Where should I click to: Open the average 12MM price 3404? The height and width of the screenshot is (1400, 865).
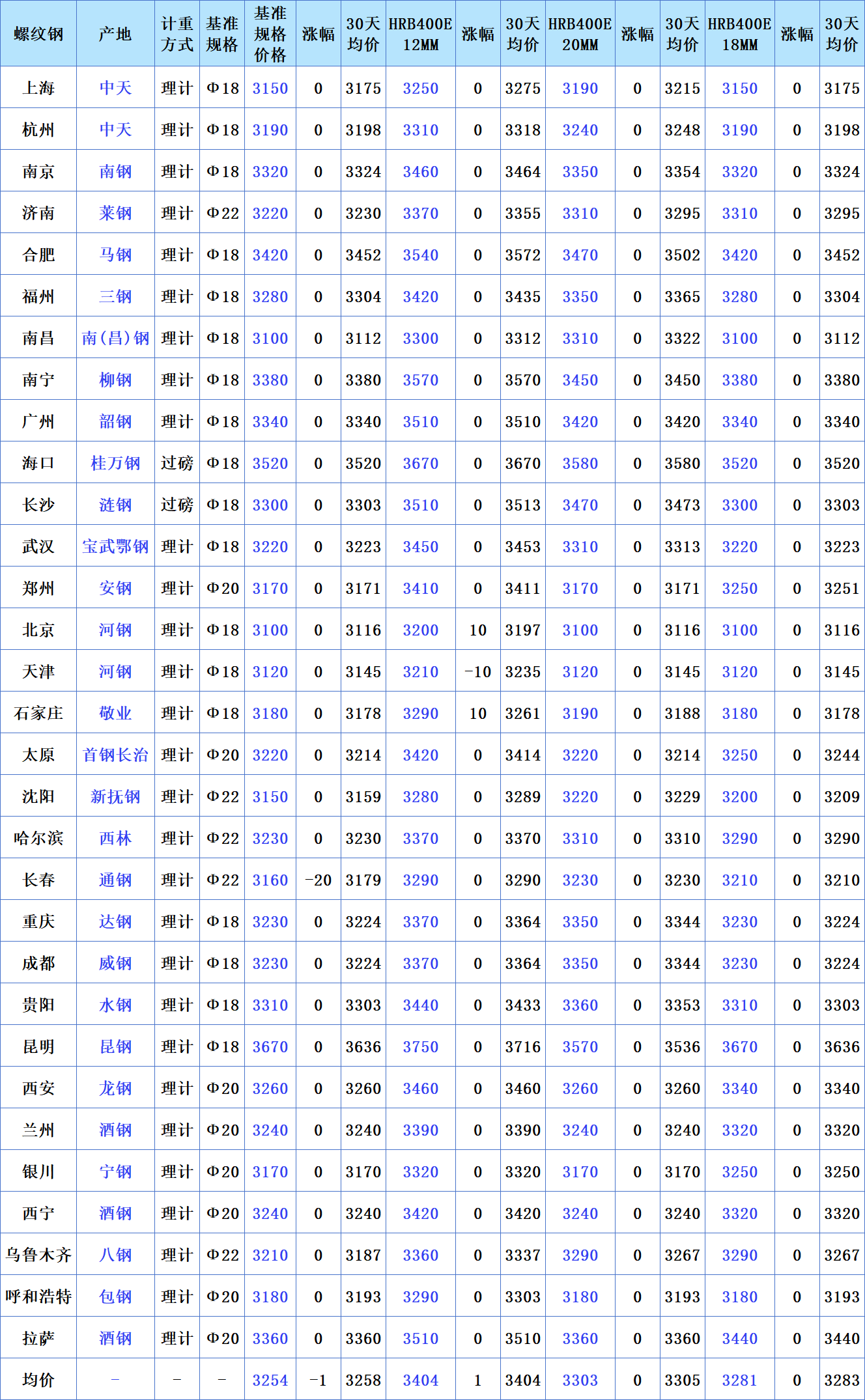pos(421,1380)
